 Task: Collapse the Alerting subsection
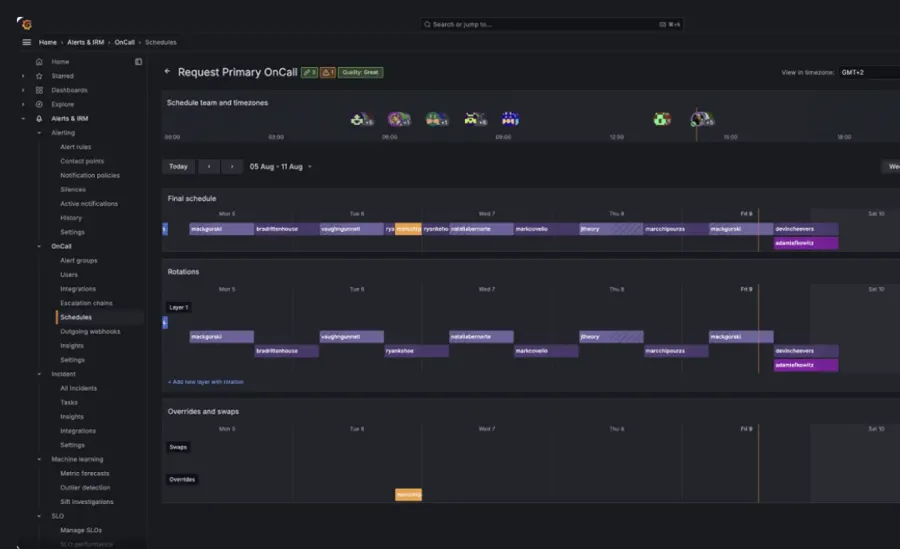(39, 133)
